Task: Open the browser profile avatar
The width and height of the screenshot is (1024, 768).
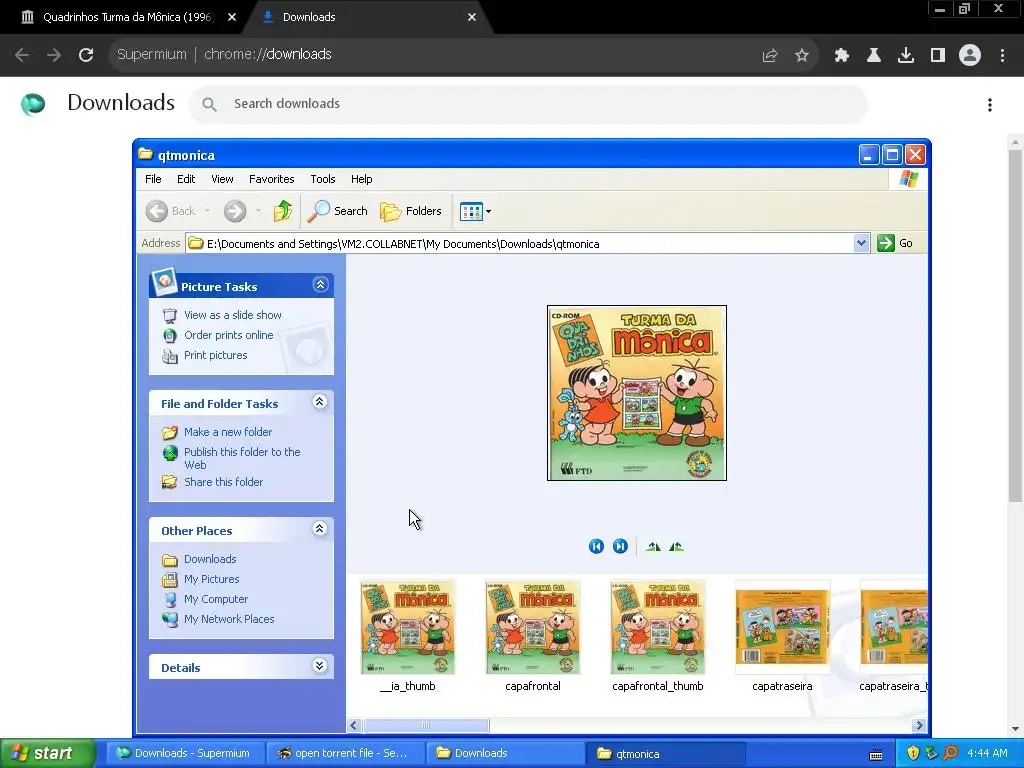Action: [x=970, y=55]
